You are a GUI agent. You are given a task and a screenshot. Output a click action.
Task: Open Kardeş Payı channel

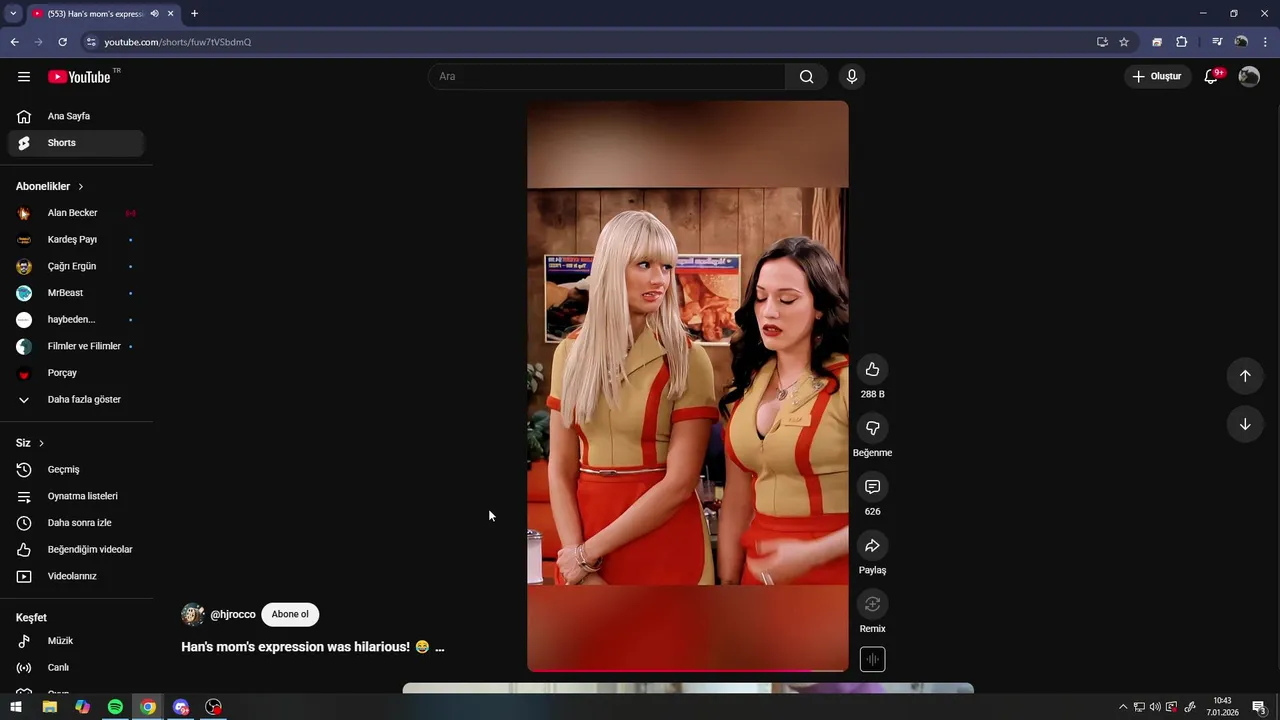coord(76,240)
